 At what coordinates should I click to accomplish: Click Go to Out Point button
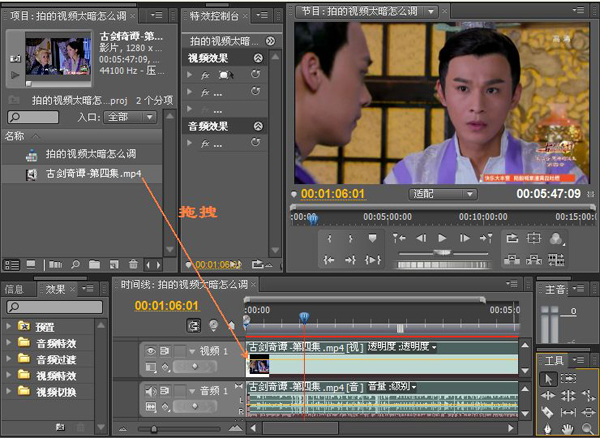[350, 260]
